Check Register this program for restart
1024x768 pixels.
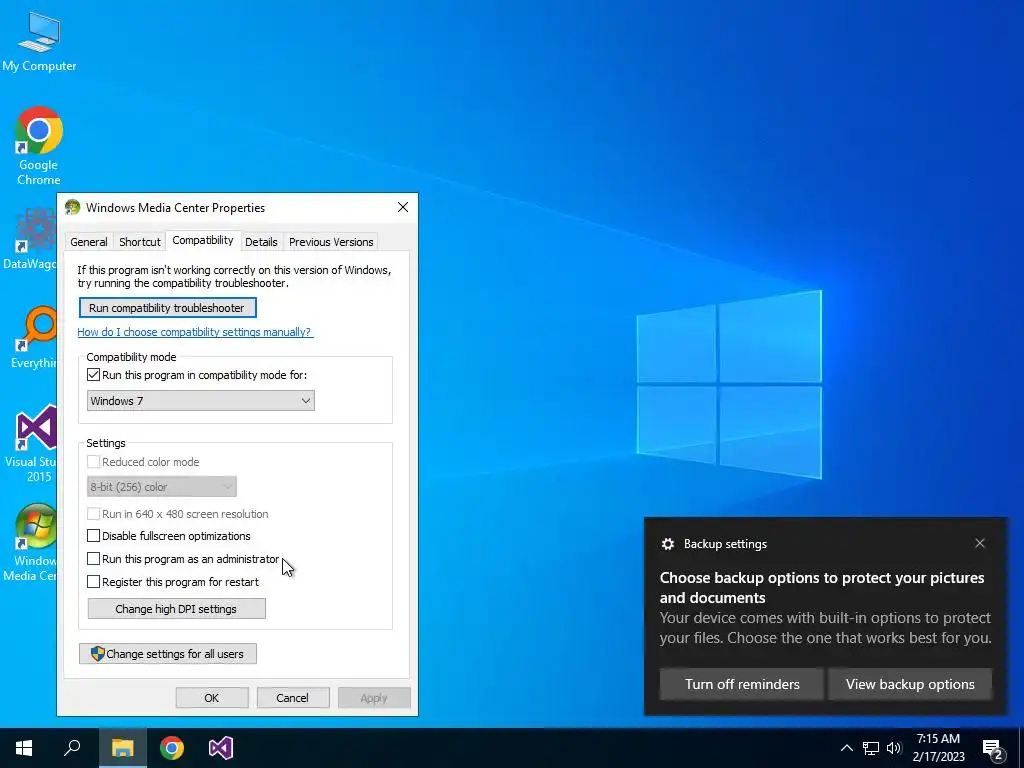point(93,582)
